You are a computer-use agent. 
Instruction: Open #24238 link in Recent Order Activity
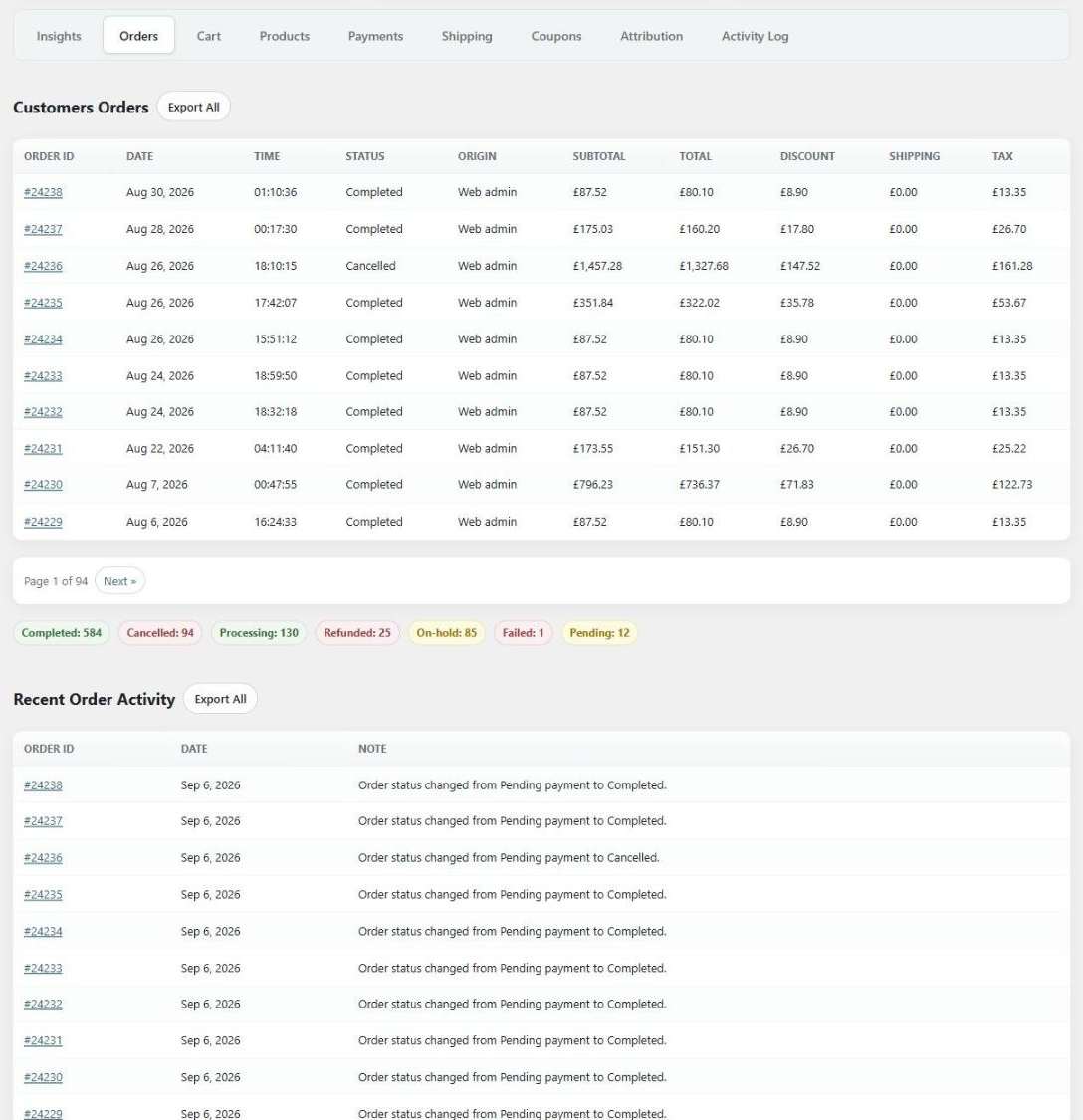pyautogui.click(x=43, y=785)
